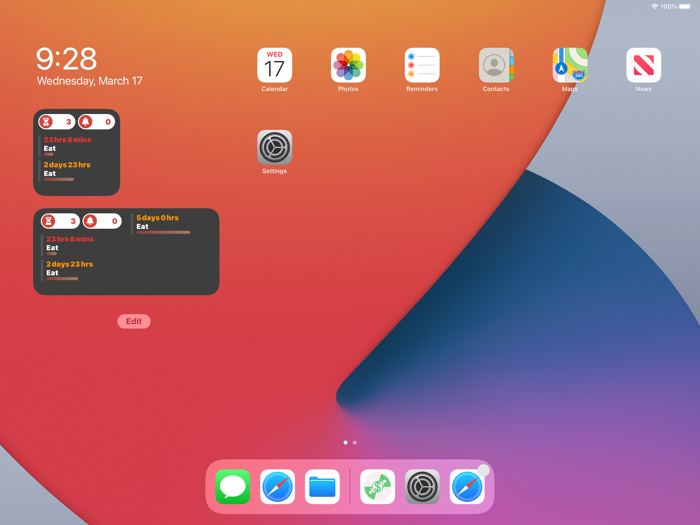This screenshot has height=525, width=700.
Task: Open Settings from the home screen grid
Action: (275, 147)
